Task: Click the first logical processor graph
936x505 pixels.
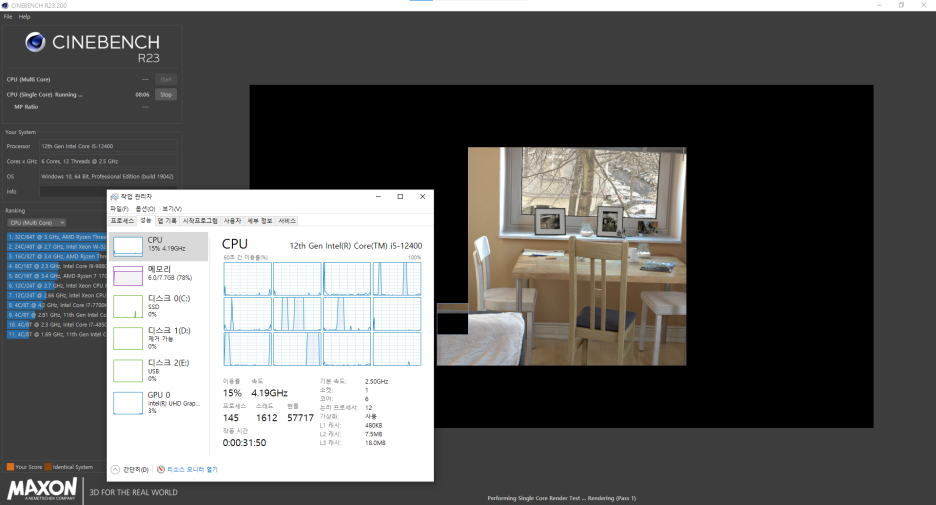Action: (x=247, y=279)
